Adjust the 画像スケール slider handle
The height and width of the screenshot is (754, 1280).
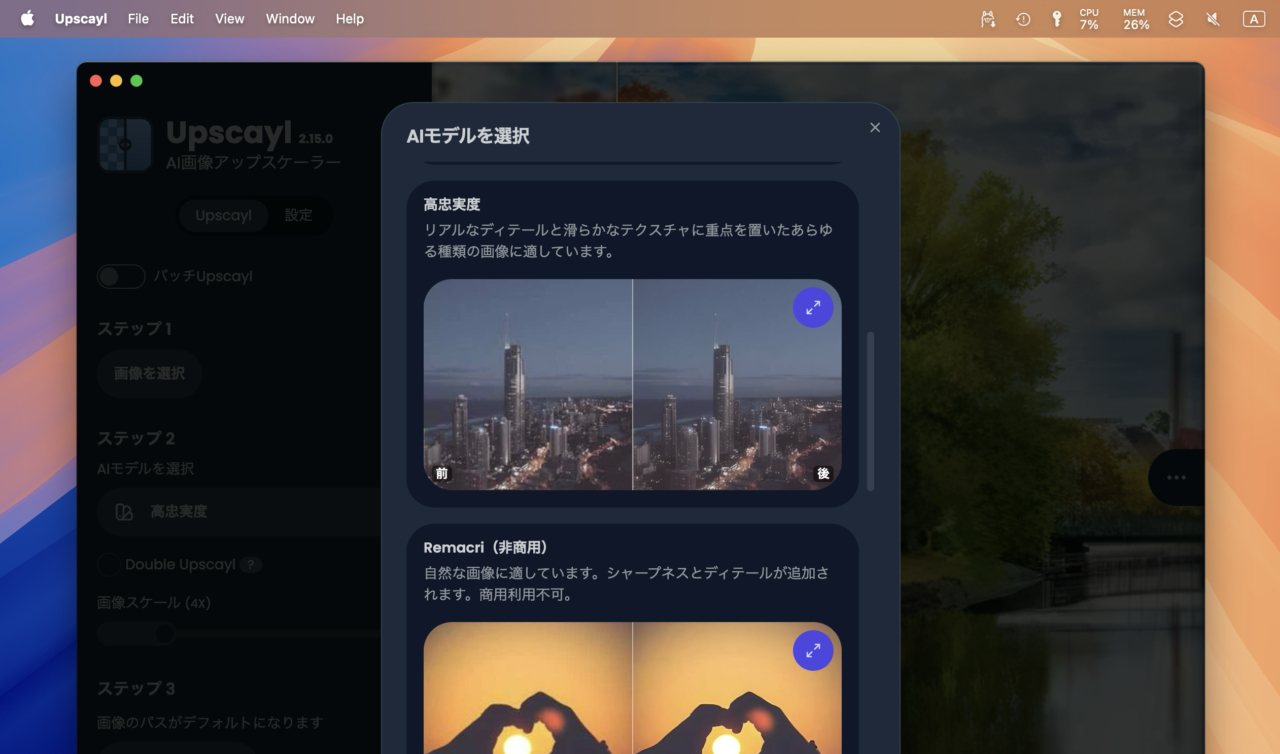[164, 633]
